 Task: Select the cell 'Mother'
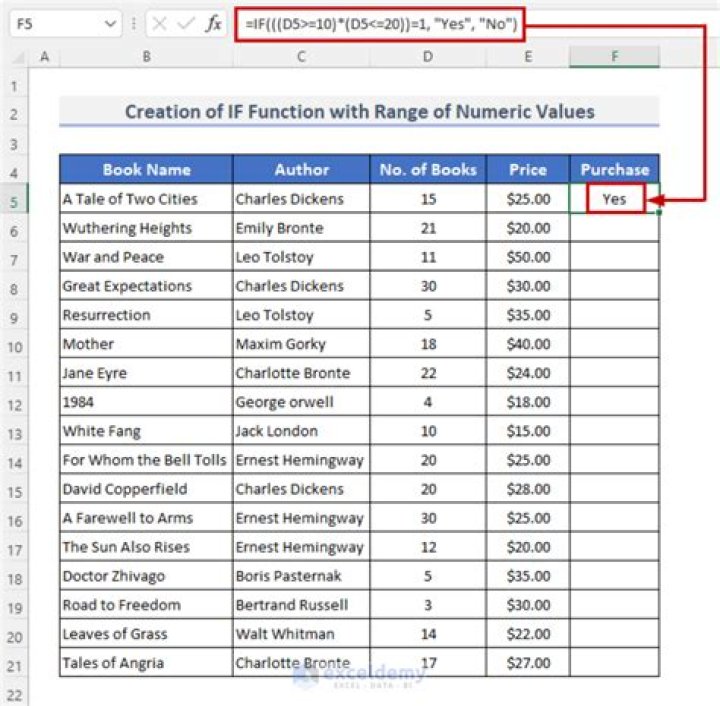(x=146, y=343)
